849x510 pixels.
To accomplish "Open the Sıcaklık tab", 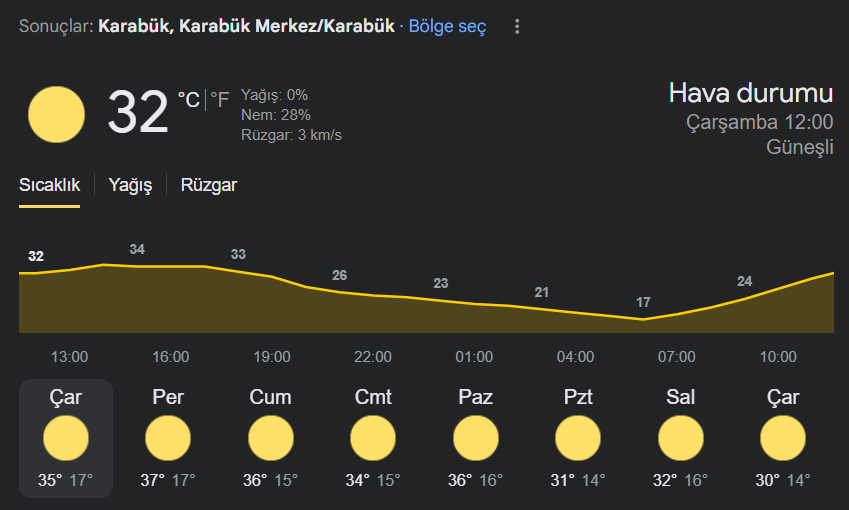I will click(49, 185).
